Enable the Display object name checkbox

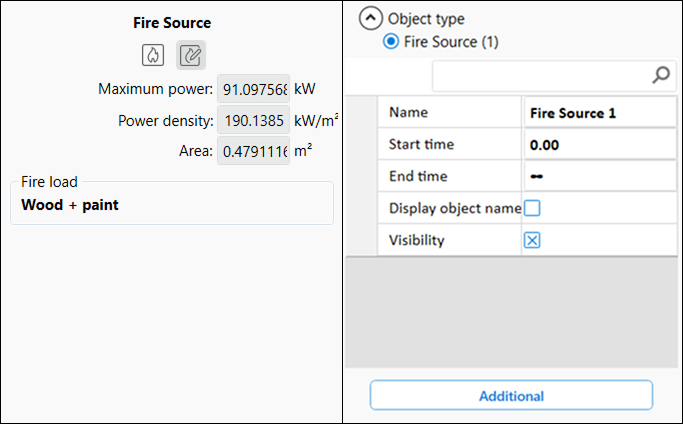(x=532, y=208)
